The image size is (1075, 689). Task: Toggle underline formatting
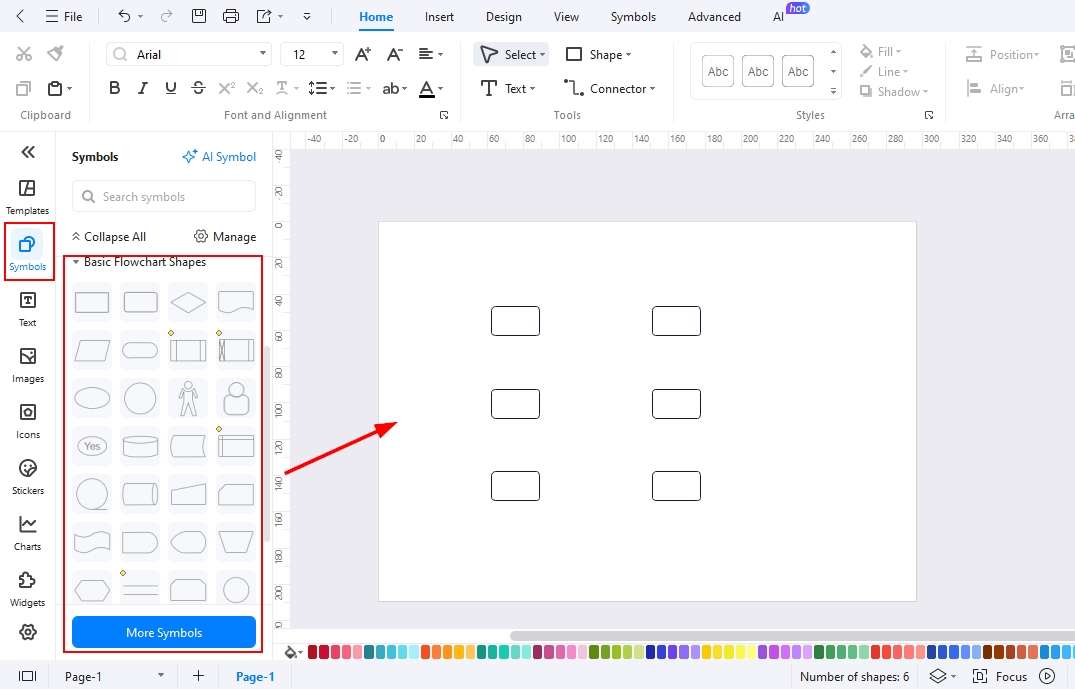(170, 88)
